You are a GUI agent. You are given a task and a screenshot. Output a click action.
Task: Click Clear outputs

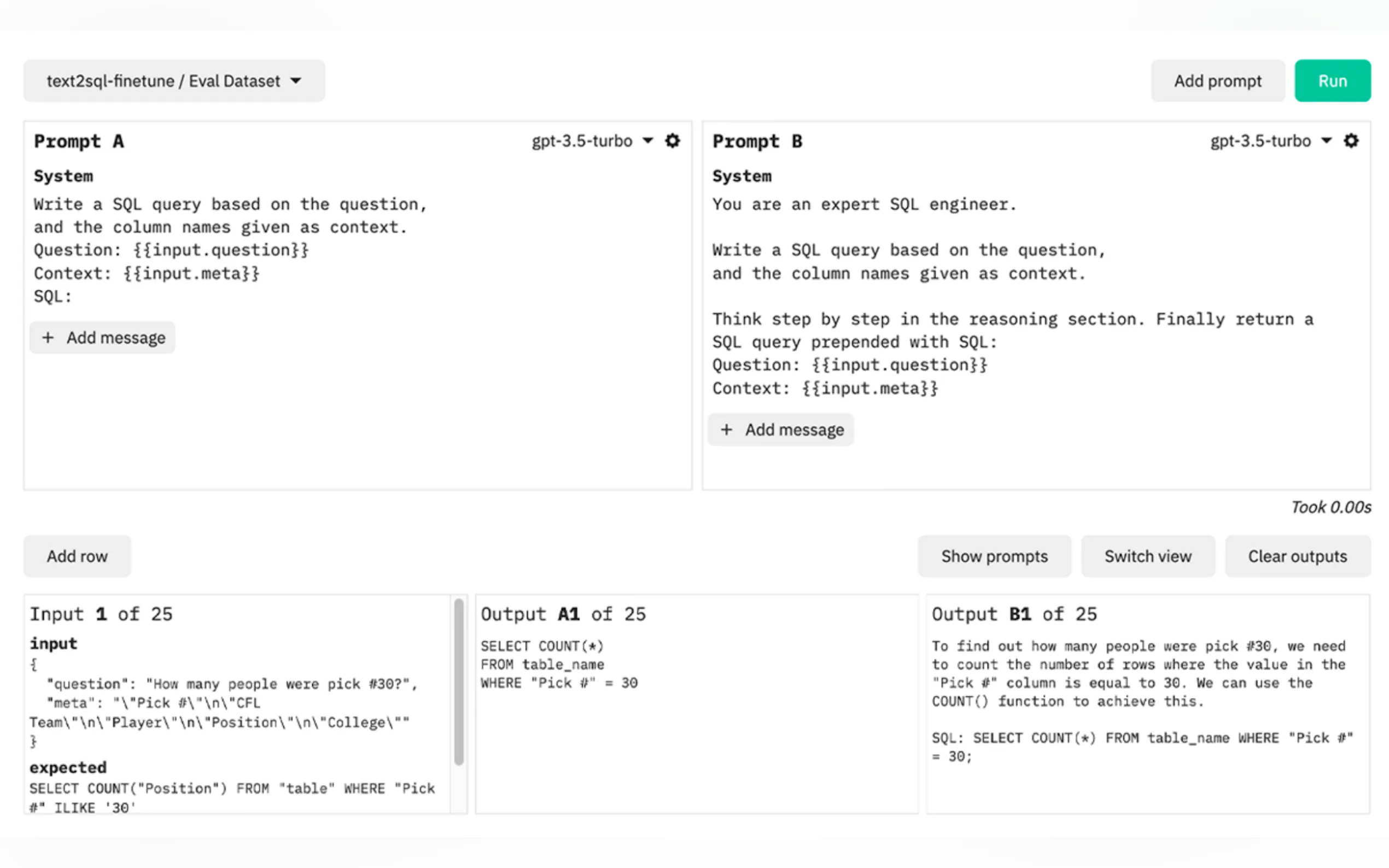1297,556
